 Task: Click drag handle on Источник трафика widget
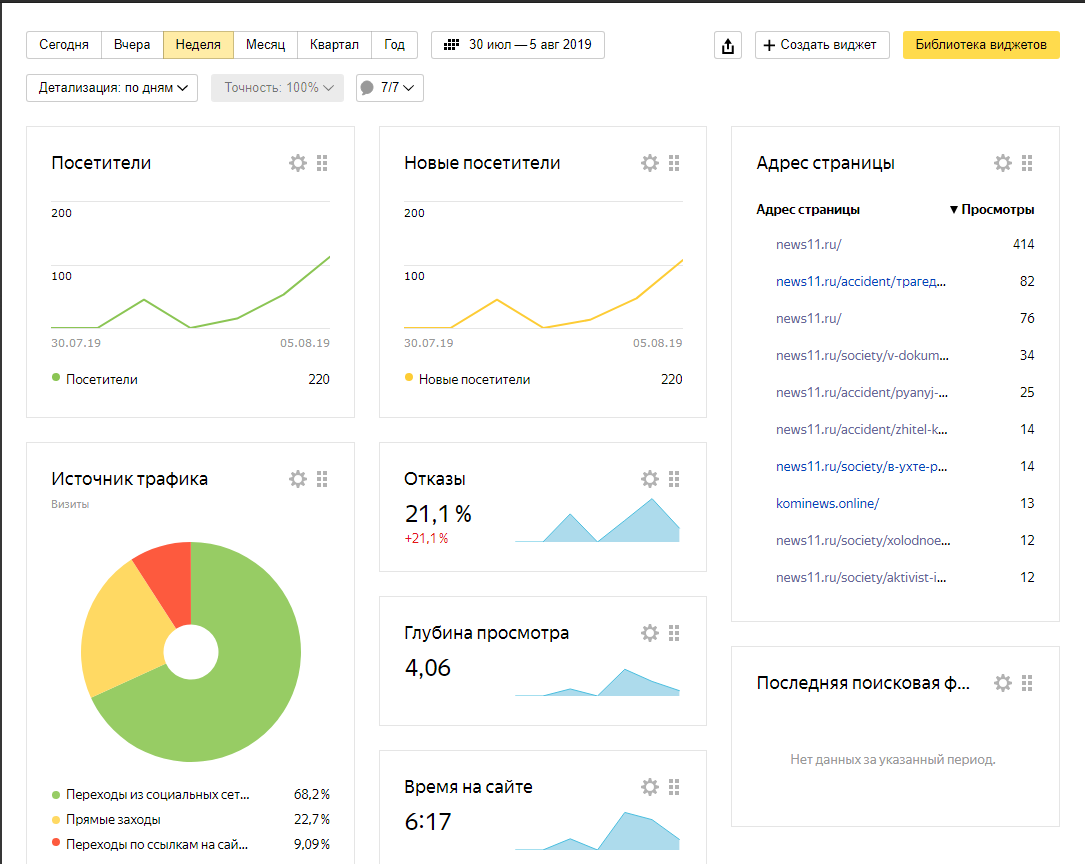(322, 479)
